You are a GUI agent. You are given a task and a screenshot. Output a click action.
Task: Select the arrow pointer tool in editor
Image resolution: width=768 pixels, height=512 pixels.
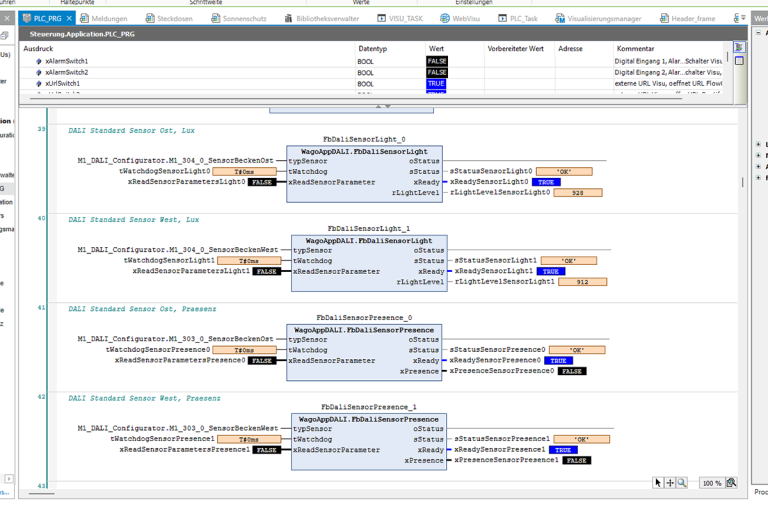coord(658,483)
